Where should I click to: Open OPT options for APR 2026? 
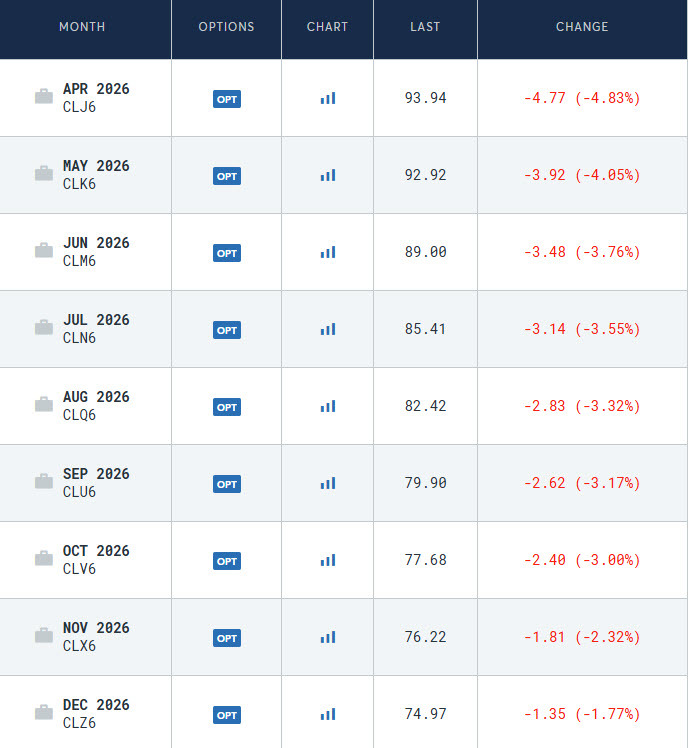tap(227, 99)
